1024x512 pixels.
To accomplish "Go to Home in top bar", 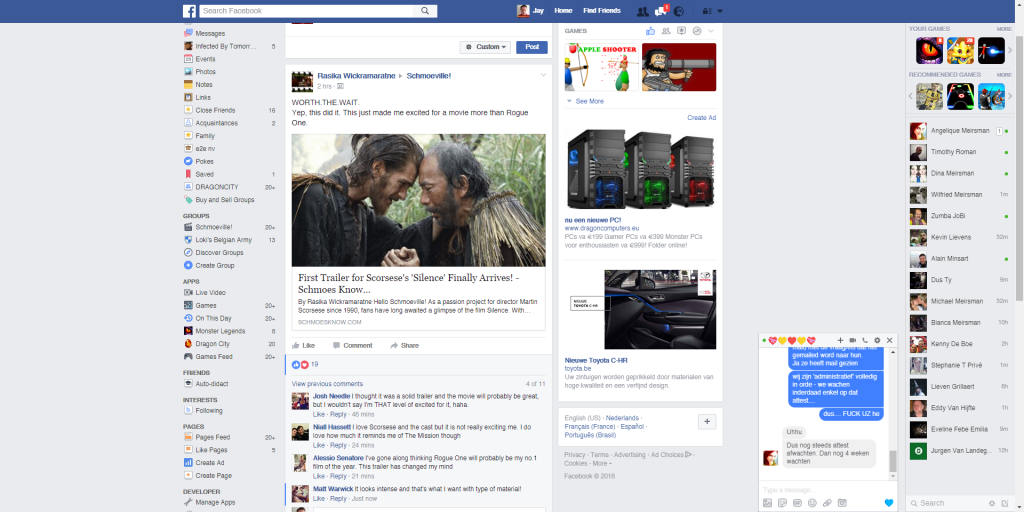I will (563, 11).
